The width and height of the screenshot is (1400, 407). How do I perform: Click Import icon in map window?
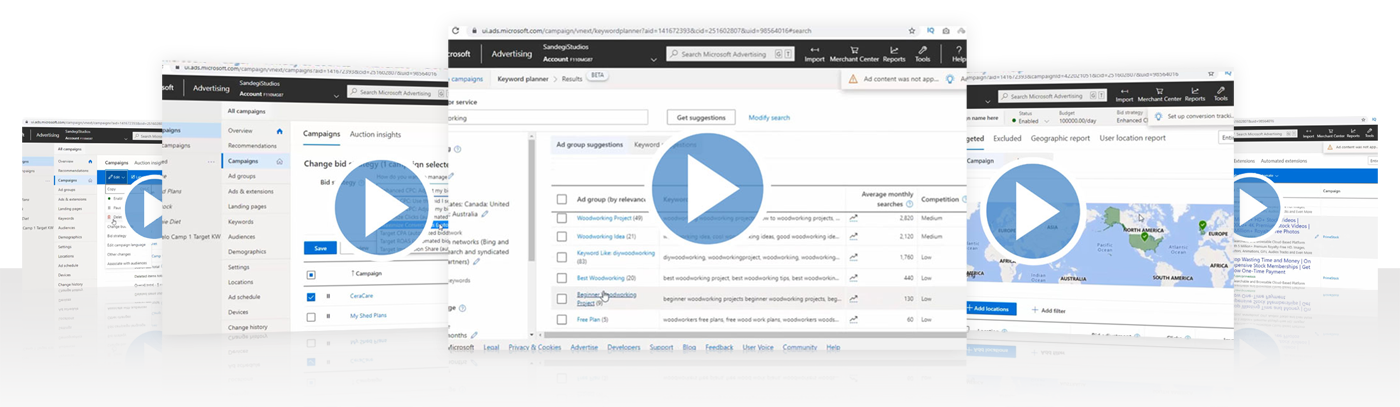[1124, 93]
